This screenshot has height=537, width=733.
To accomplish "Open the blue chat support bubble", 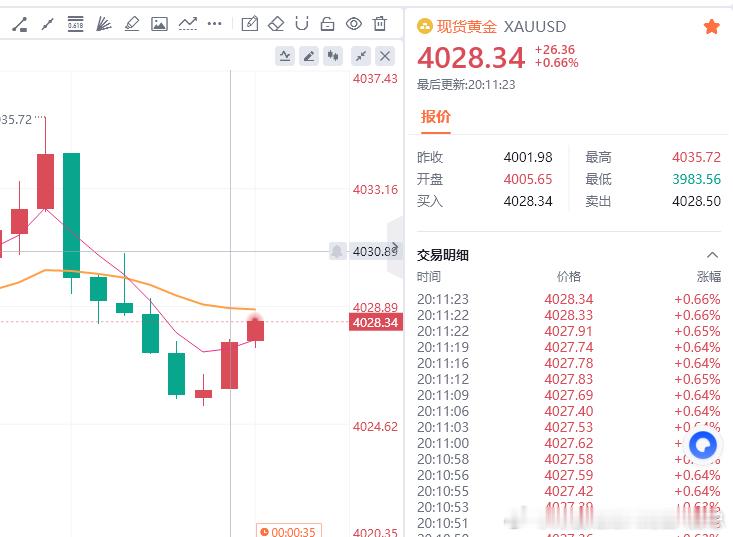I will pyautogui.click(x=703, y=444).
